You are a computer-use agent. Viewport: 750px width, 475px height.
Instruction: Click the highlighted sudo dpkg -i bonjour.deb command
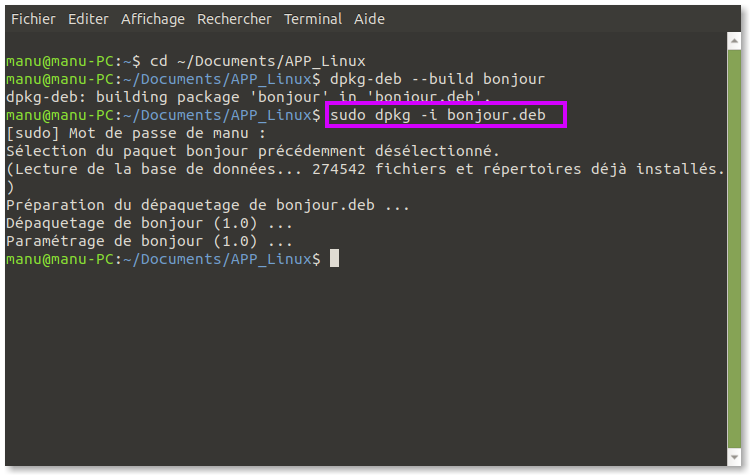(x=438, y=115)
